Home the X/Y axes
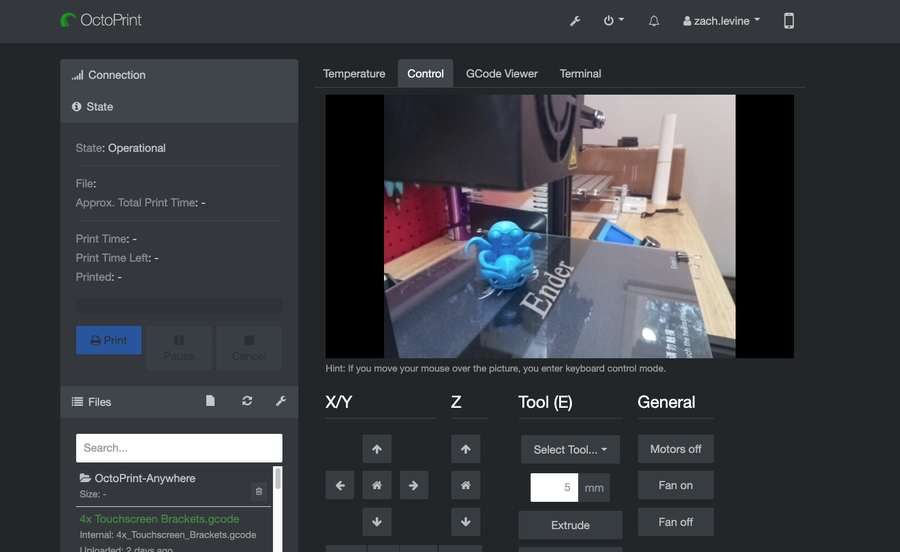 pyautogui.click(x=376, y=486)
